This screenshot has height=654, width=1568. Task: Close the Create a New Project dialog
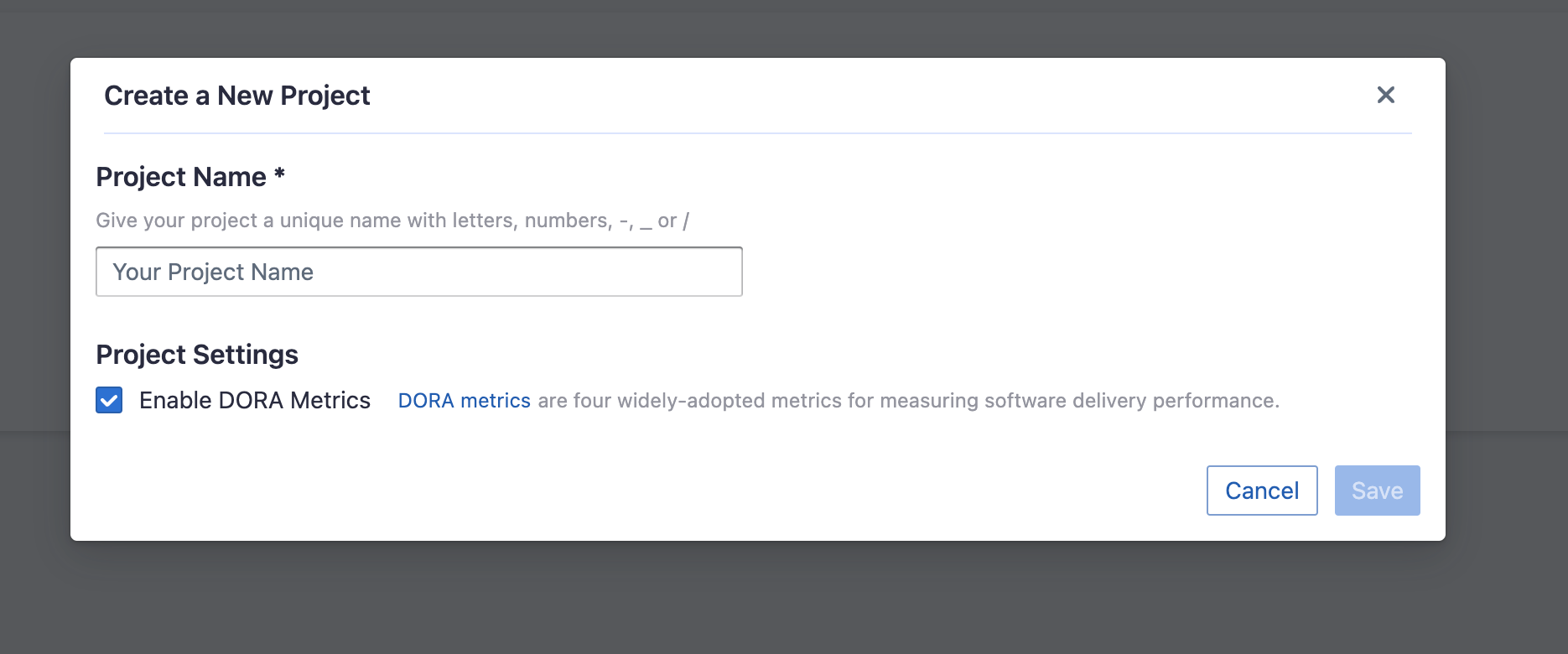click(x=1385, y=95)
